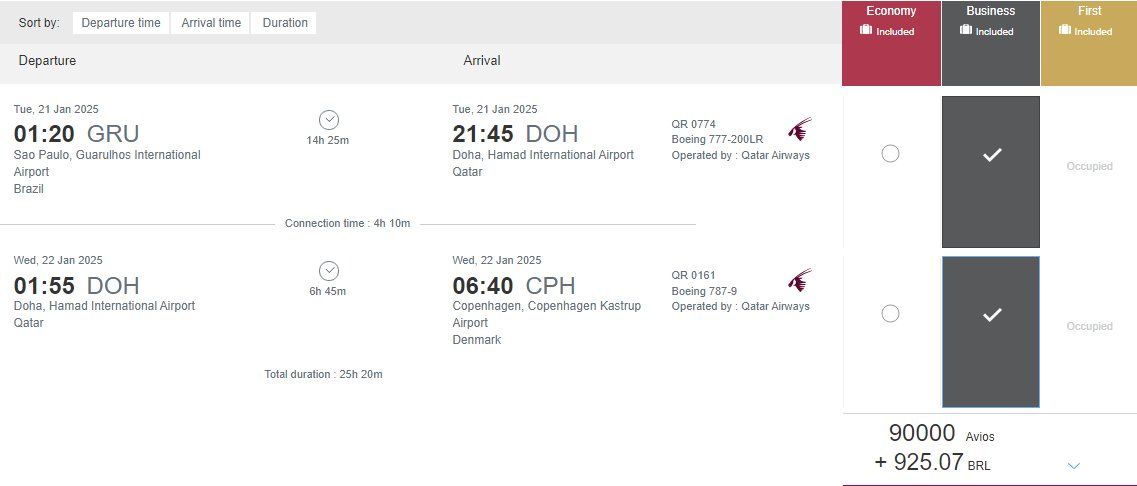Expand the GRU to DOH flight details chevron
This screenshot has height=486, width=1137.
point(329,120)
